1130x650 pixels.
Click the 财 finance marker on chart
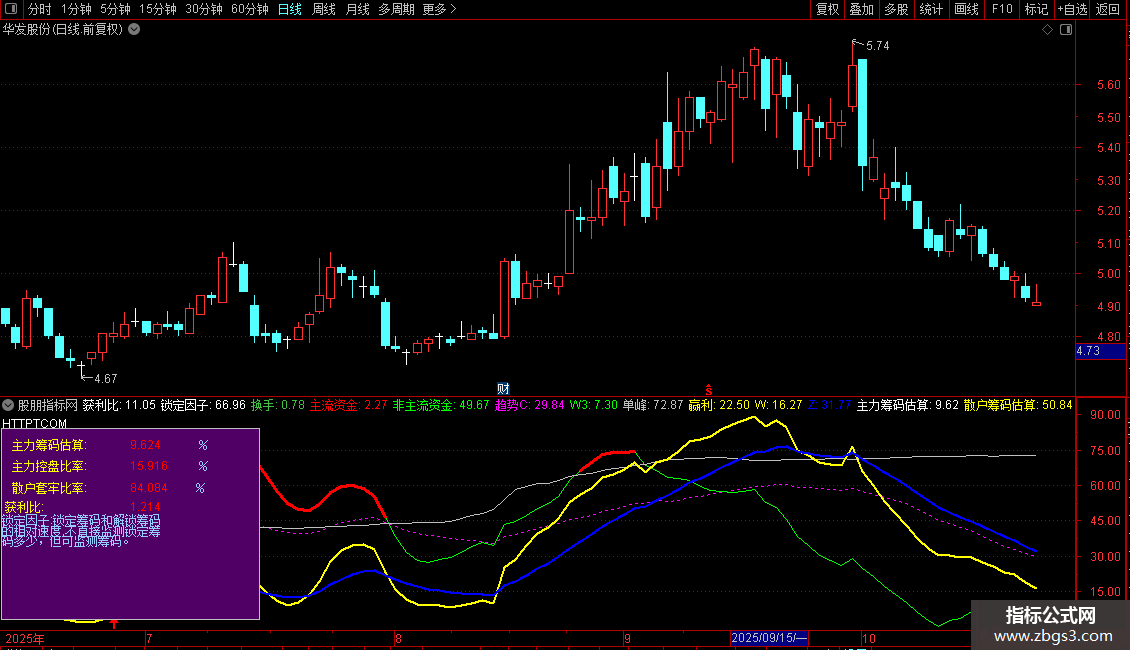point(504,388)
